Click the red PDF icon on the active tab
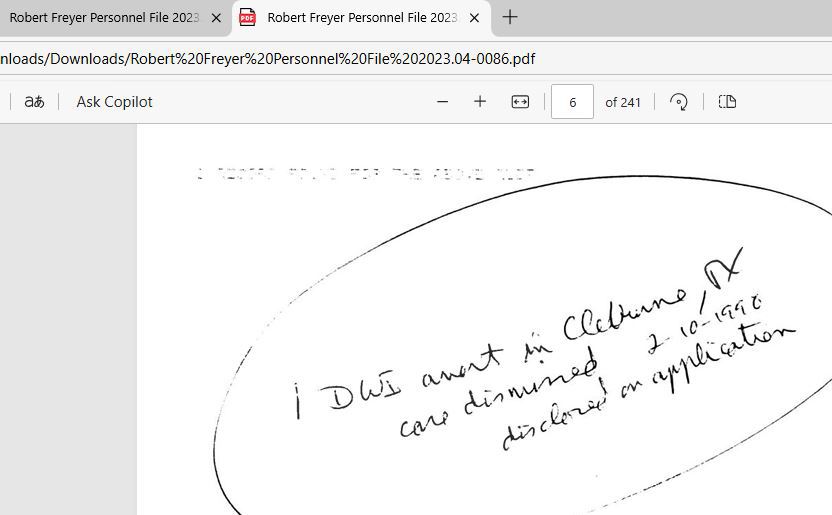This screenshot has height=515, width=832. tap(247, 18)
